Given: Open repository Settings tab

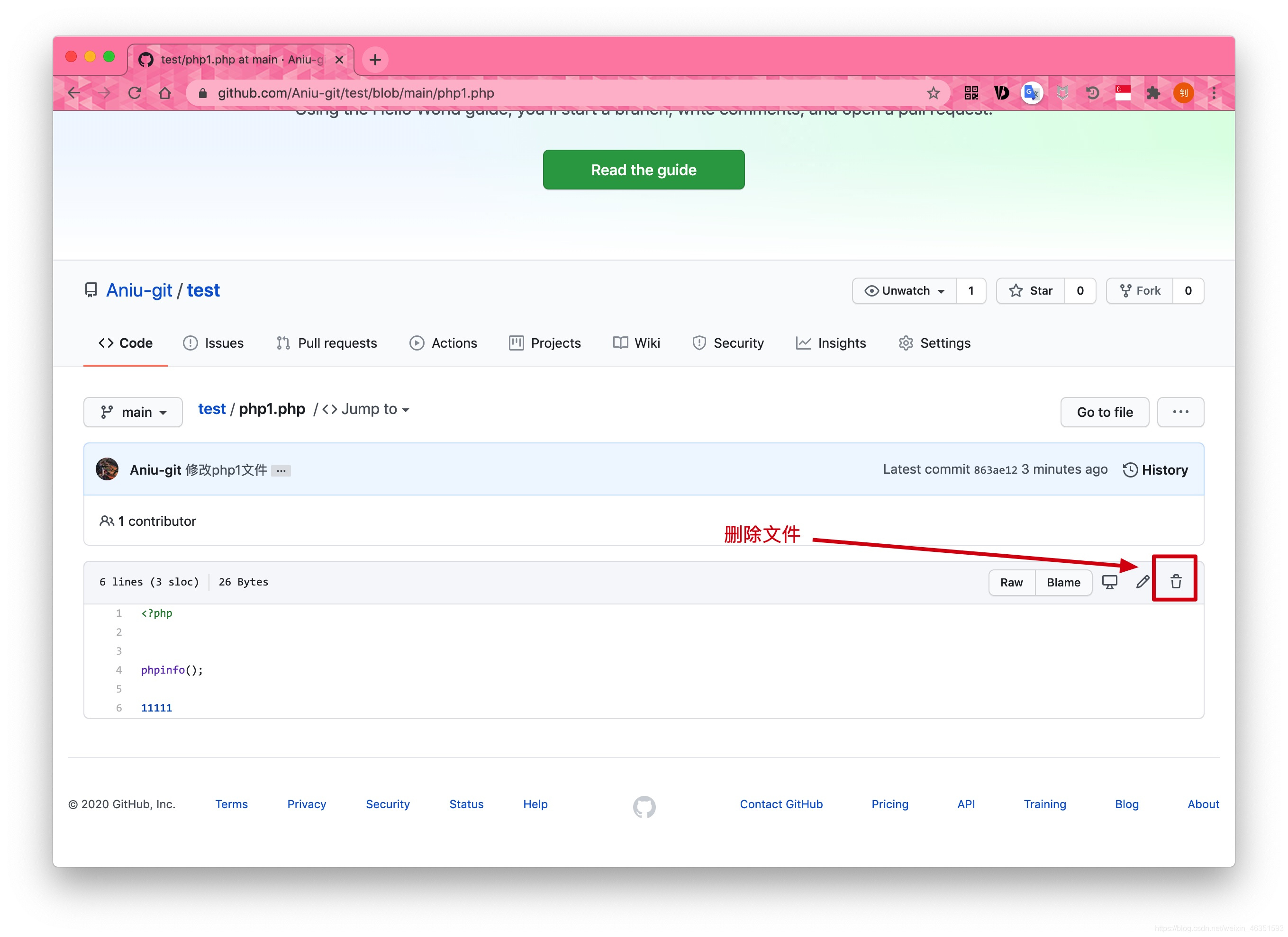Looking at the screenshot, I should [935, 343].
